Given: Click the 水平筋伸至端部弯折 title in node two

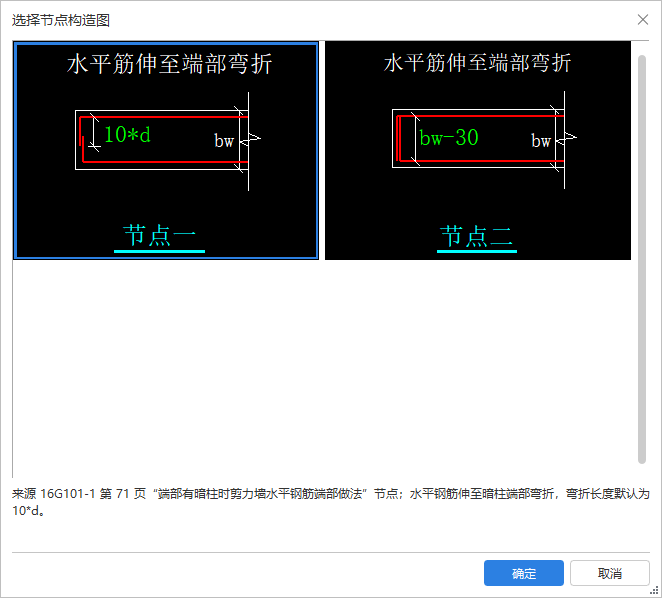Looking at the screenshot, I should [478, 63].
